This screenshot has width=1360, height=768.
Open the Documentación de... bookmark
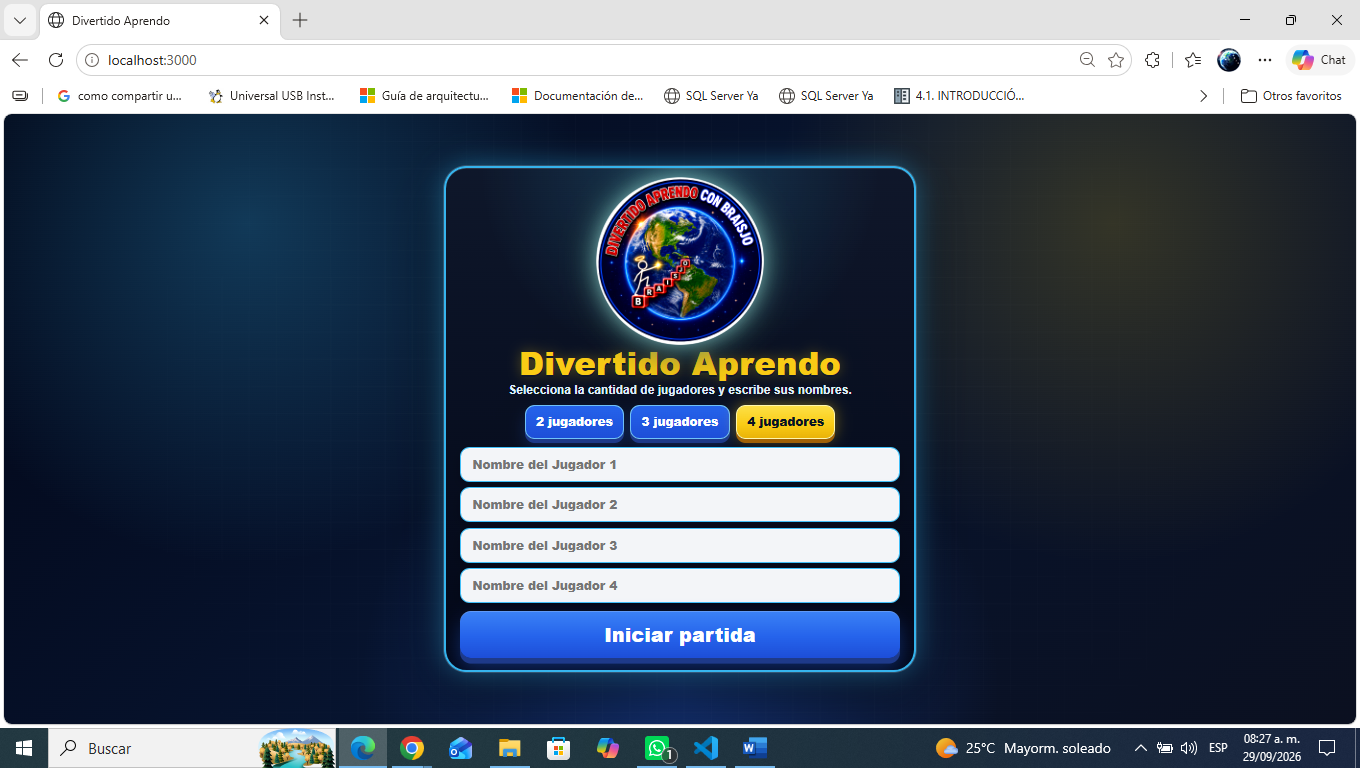click(578, 96)
